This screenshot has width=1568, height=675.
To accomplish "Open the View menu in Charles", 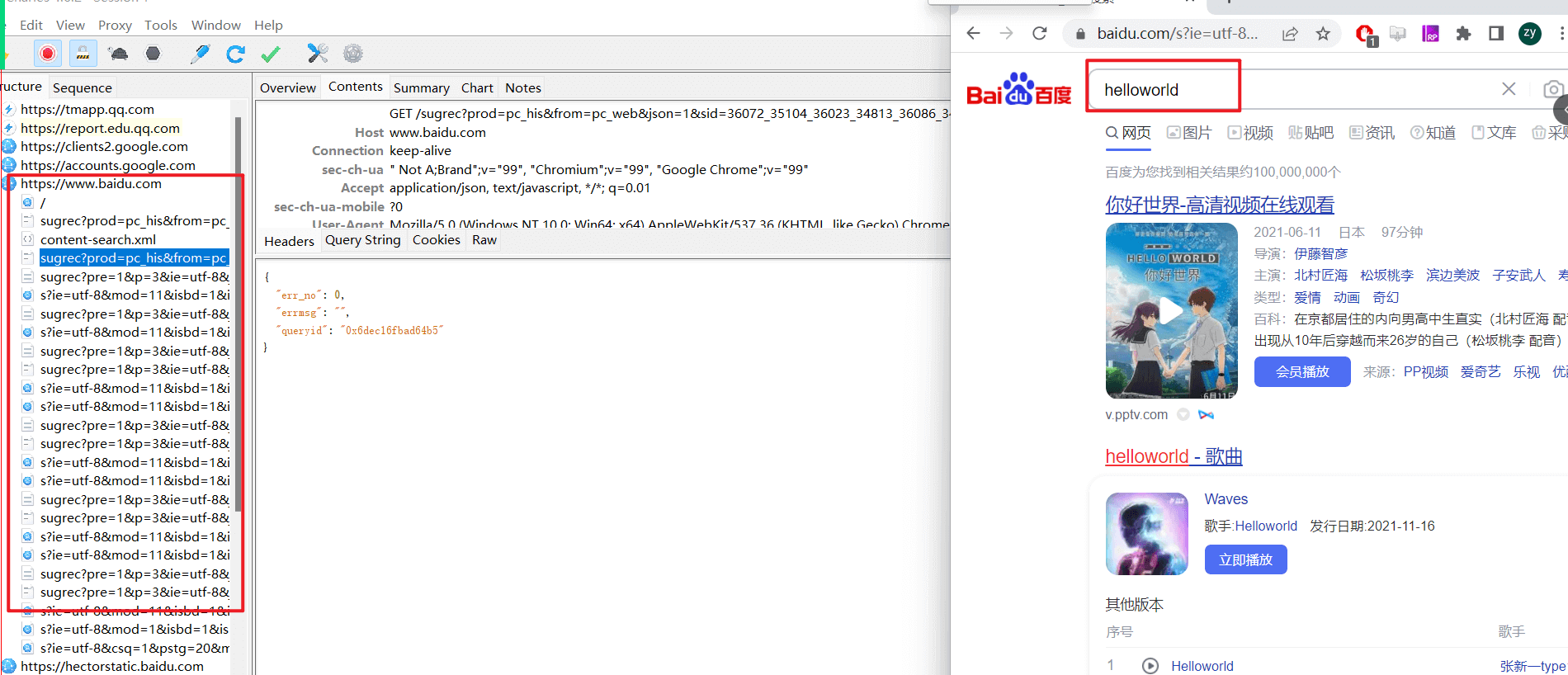I will coord(70,25).
